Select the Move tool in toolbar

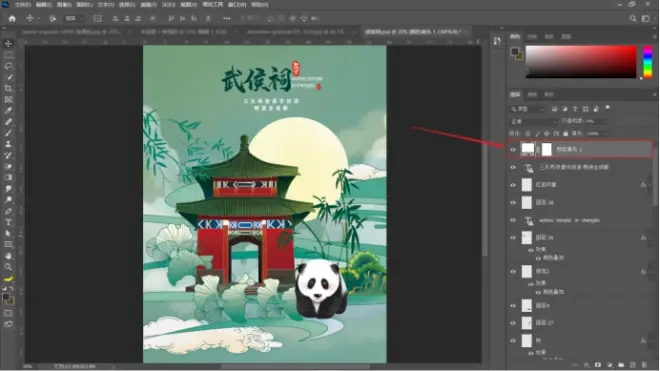point(8,43)
